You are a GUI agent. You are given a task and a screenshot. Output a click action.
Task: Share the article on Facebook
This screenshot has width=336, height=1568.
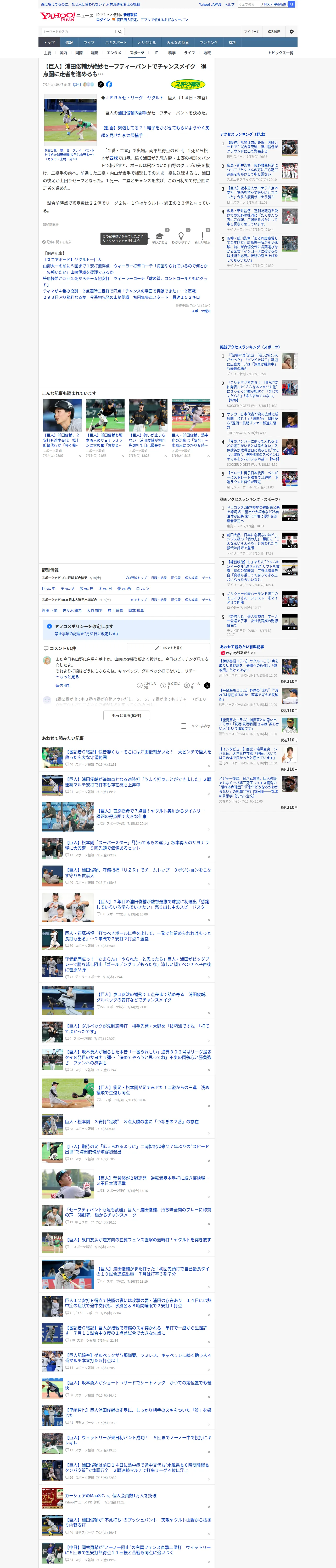click(109, 85)
